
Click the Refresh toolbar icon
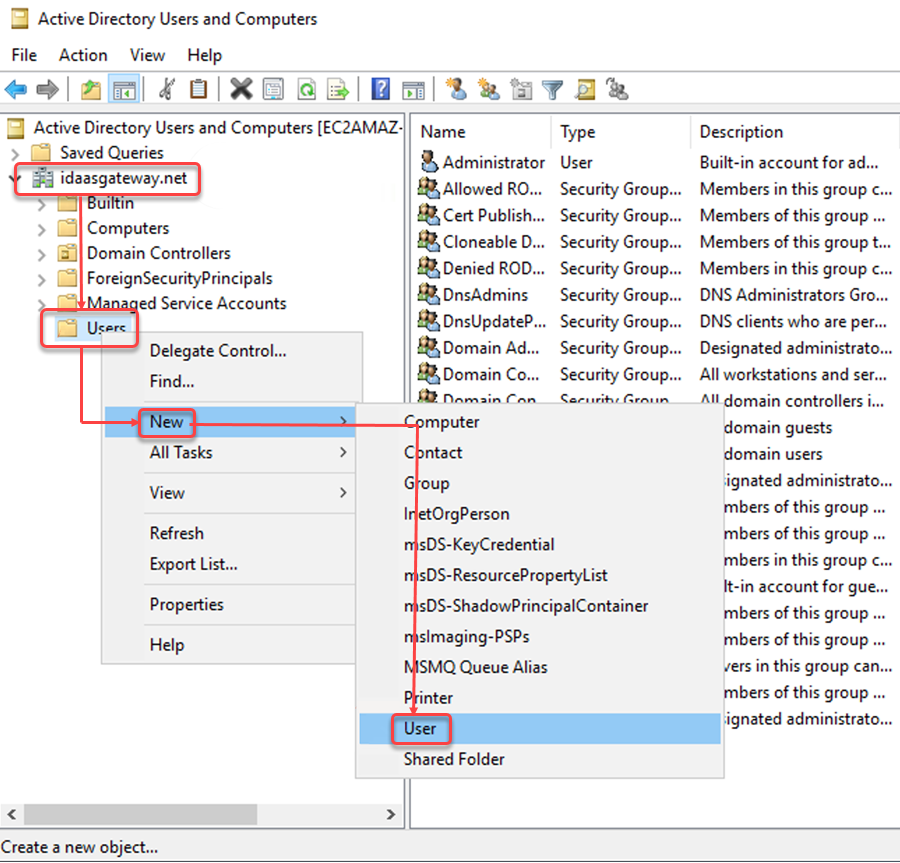306,90
